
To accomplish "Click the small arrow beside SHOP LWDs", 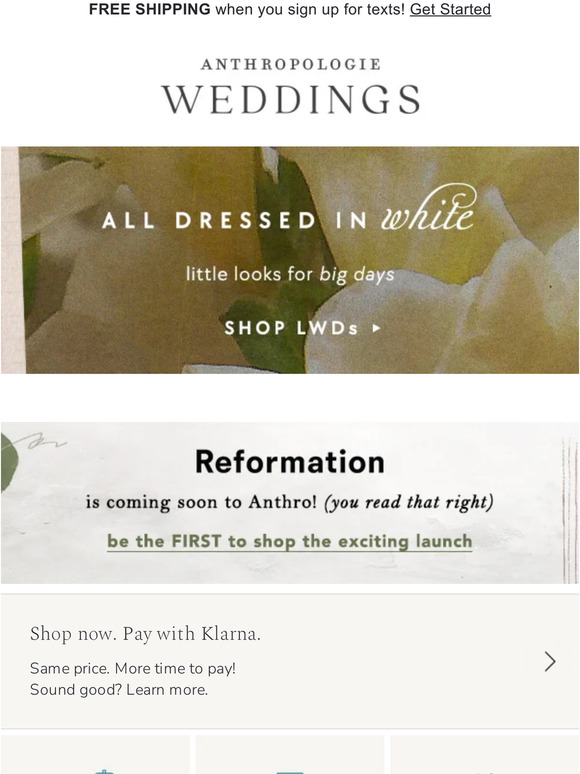I will pos(376,328).
